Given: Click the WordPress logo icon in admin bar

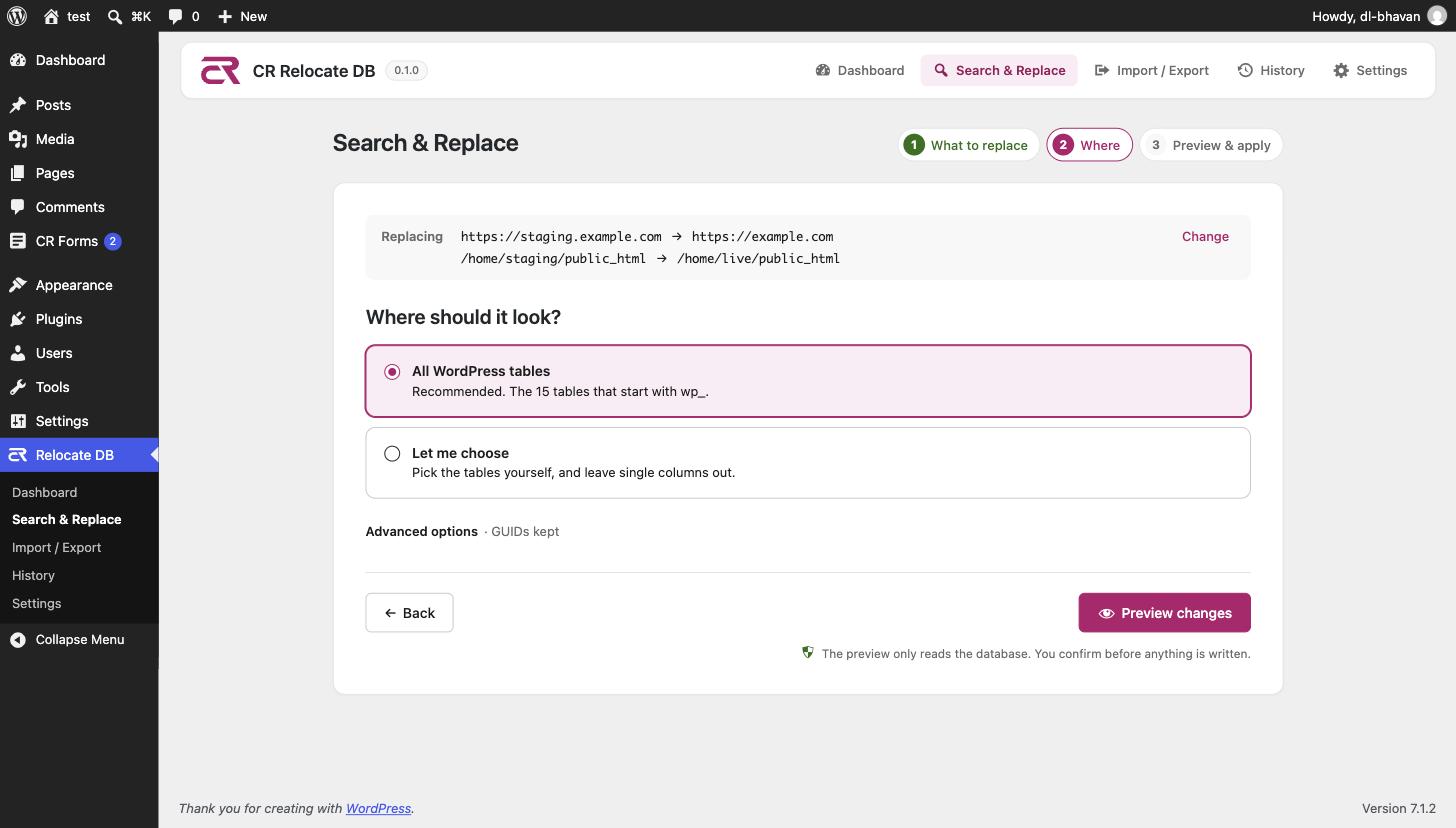Looking at the screenshot, I should pyautogui.click(x=16, y=16).
